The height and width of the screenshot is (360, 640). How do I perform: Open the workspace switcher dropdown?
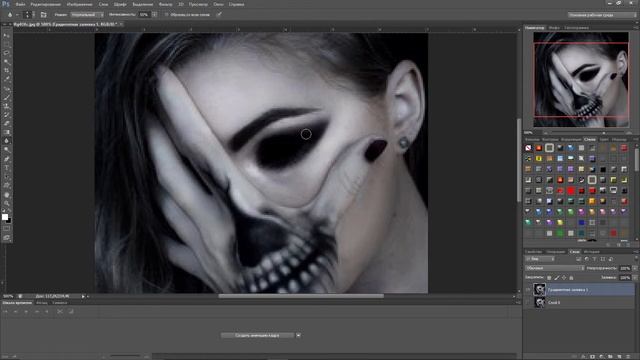601,15
